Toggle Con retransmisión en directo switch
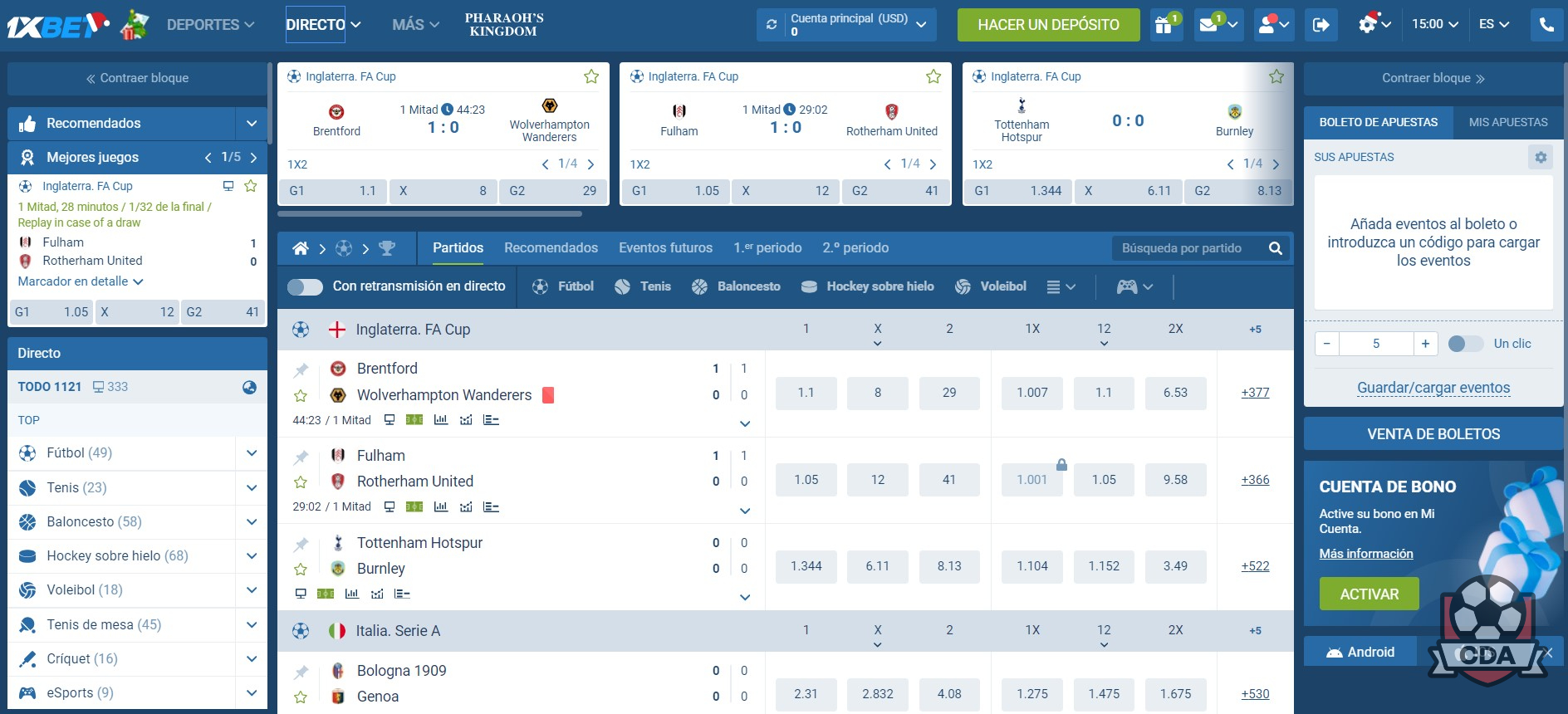Screen dimensions: 1568x714 pos(305,286)
